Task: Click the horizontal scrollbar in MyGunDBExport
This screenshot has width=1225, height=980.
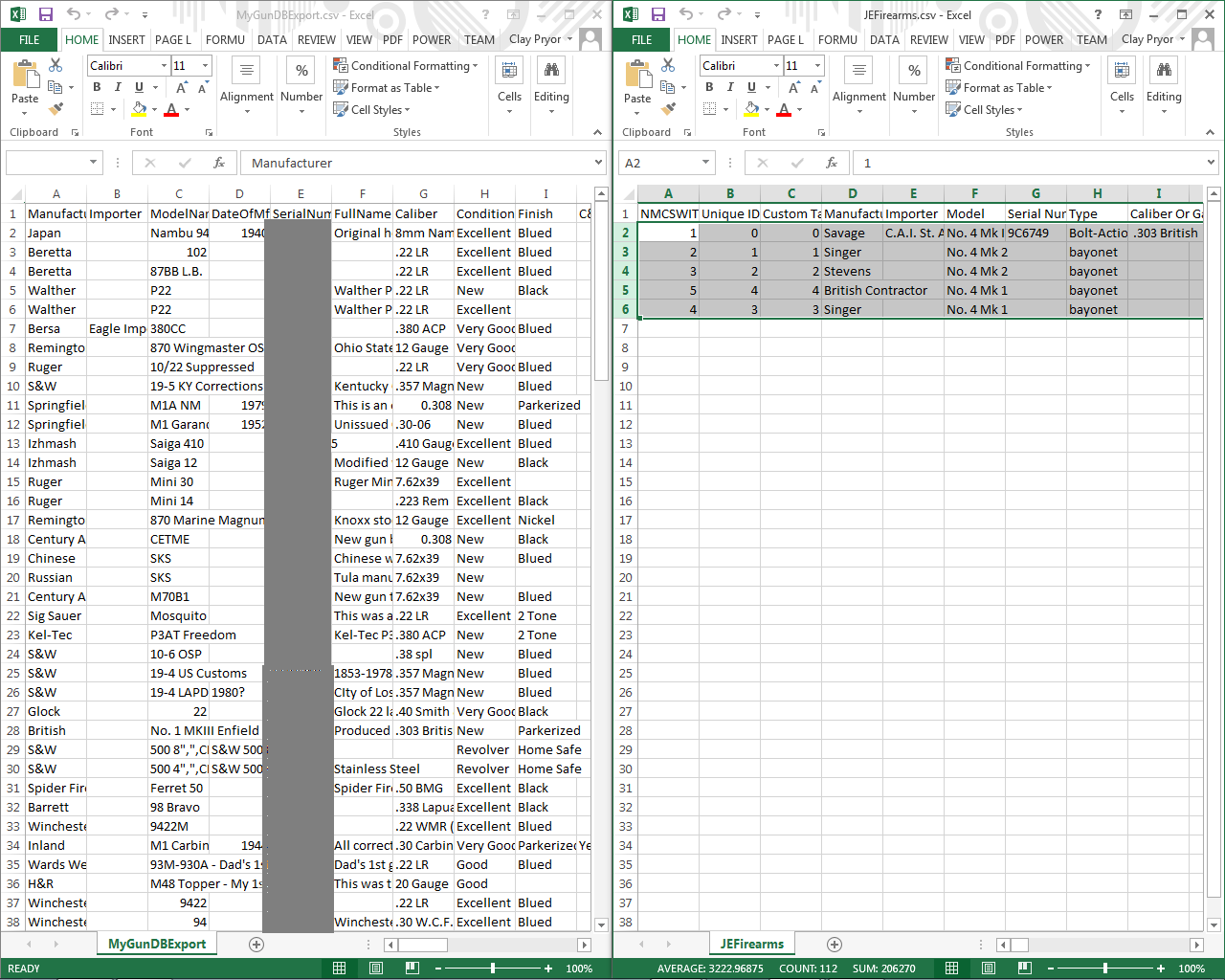Action: (421, 944)
